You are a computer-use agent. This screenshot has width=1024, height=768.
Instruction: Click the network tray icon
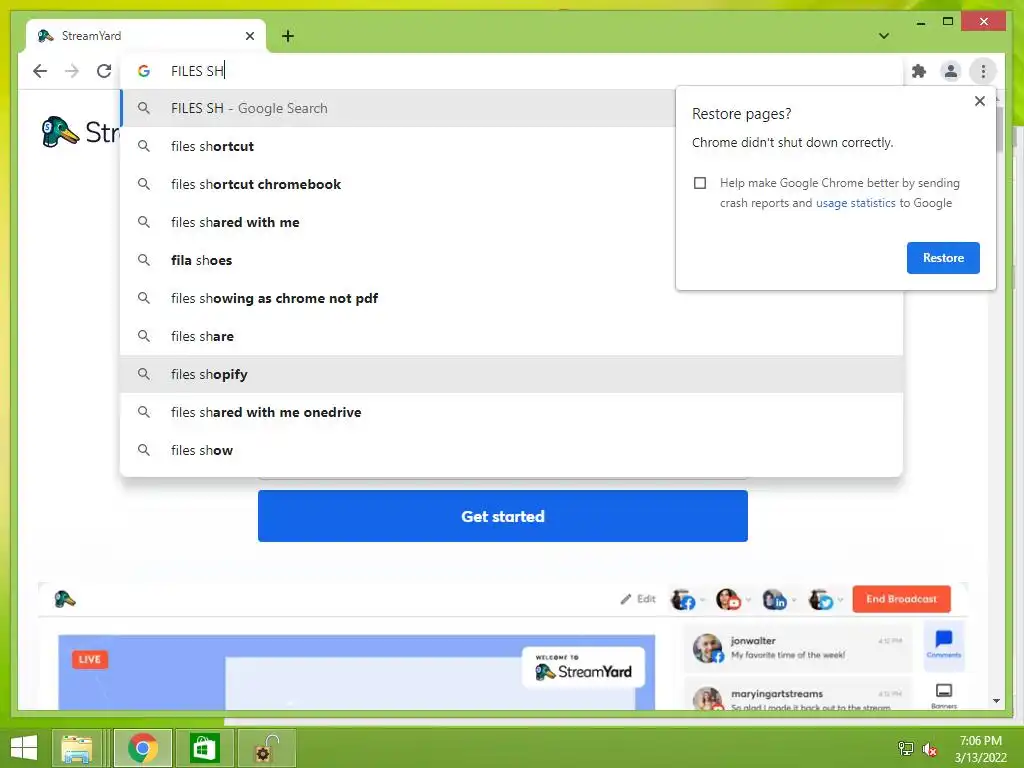pyautogui.click(x=906, y=748)
